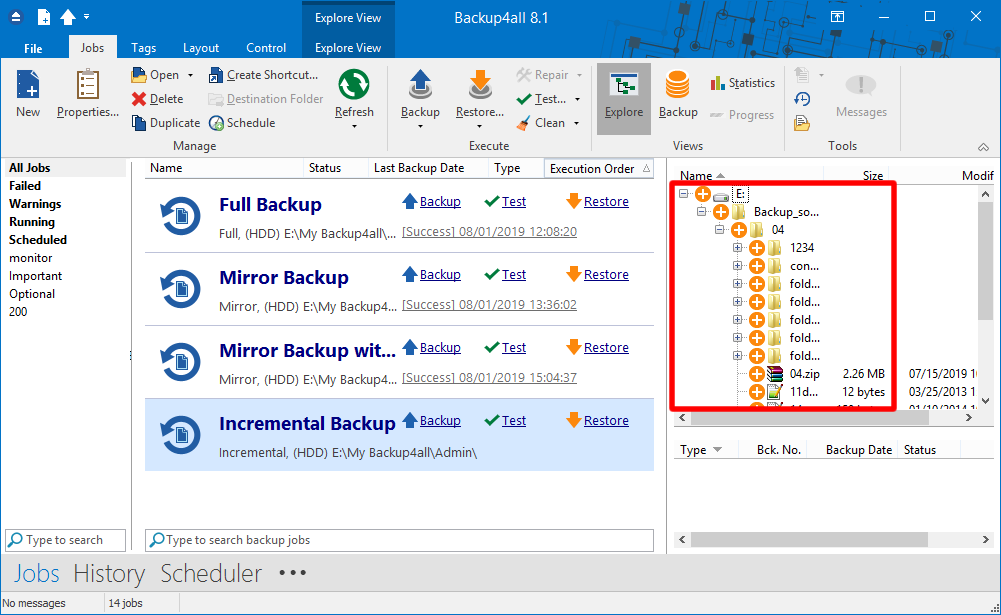The height and width of the screenshot is (615, 1001).
Task: Toggle folder 1234 for restore selection
Action: (x=757, y=248)
